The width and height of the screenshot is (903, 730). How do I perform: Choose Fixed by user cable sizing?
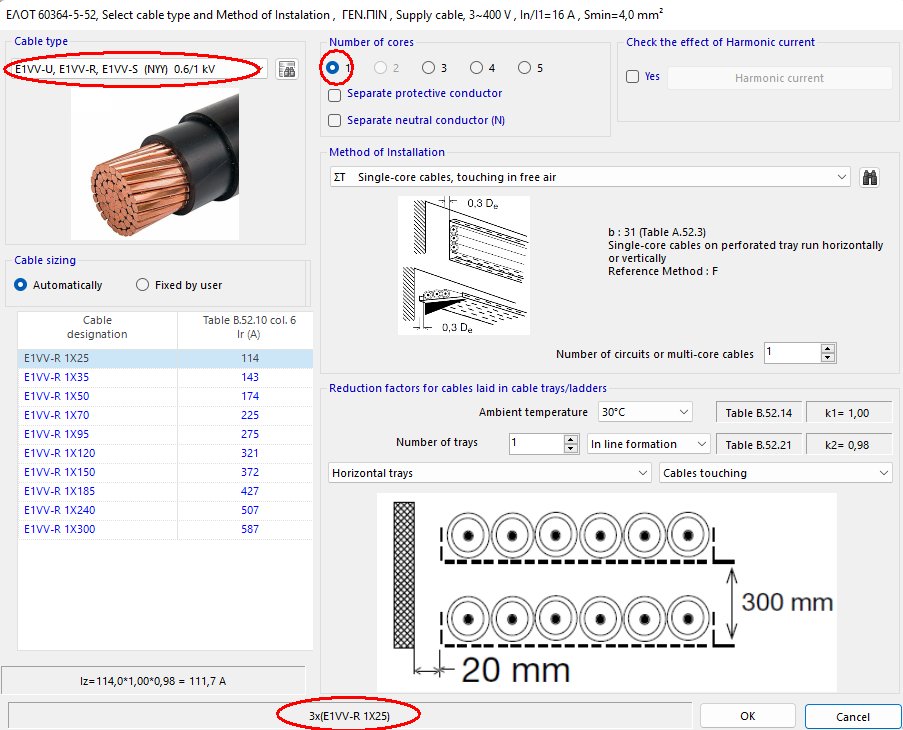pyautogui.click(x=141, y=284)
